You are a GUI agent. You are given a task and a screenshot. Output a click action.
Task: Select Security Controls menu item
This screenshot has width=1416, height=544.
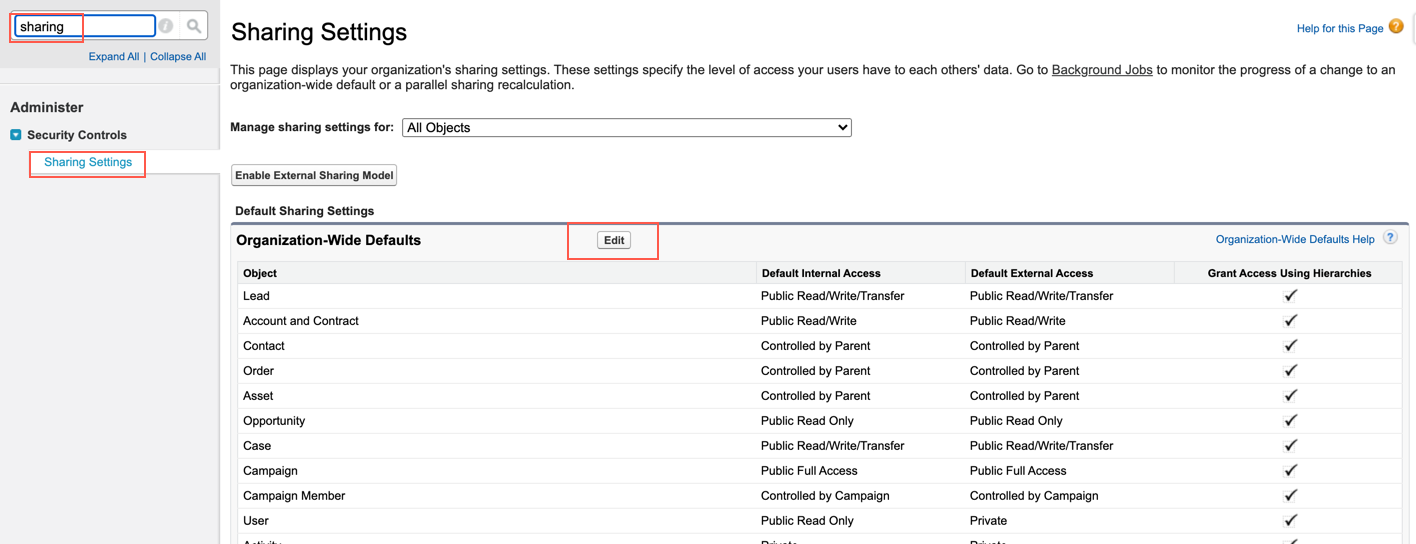pyautogui.click(x=77, y=134)
